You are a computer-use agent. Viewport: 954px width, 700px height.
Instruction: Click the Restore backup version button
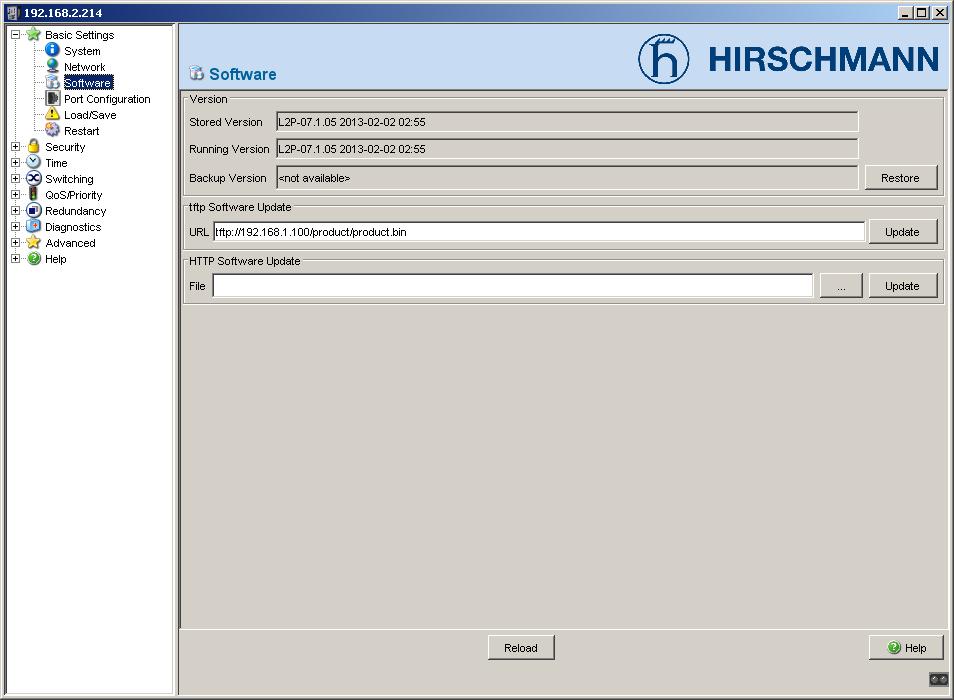point(900,178)
